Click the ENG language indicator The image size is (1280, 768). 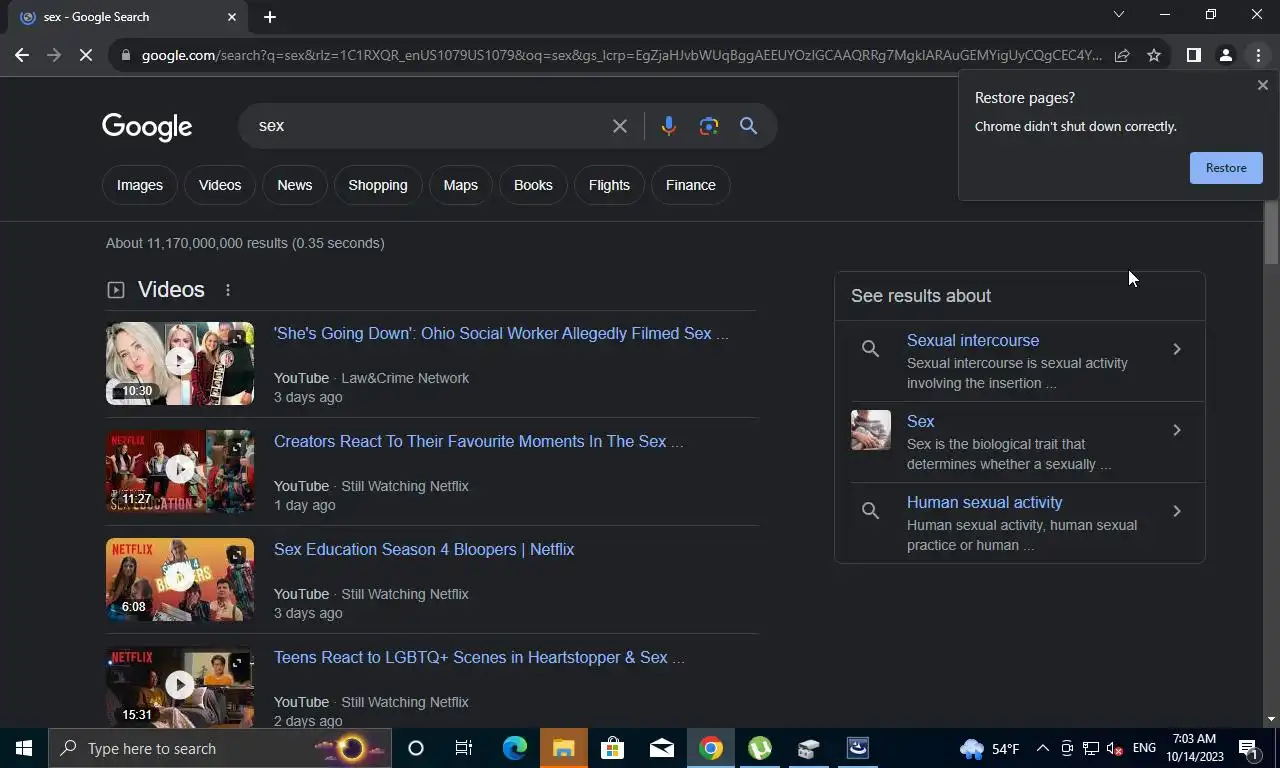pos(1144,748)
